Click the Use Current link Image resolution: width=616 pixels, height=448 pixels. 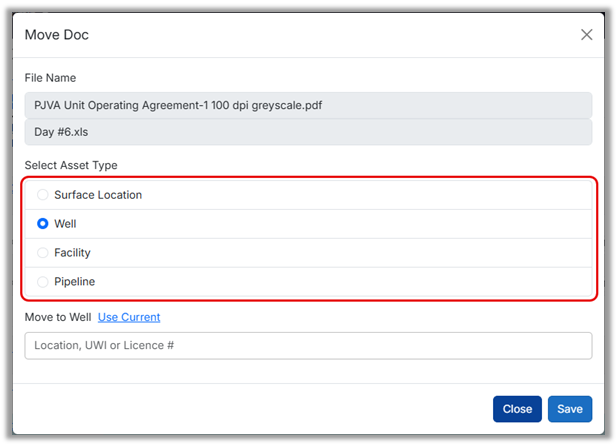[x=128, y=317]
